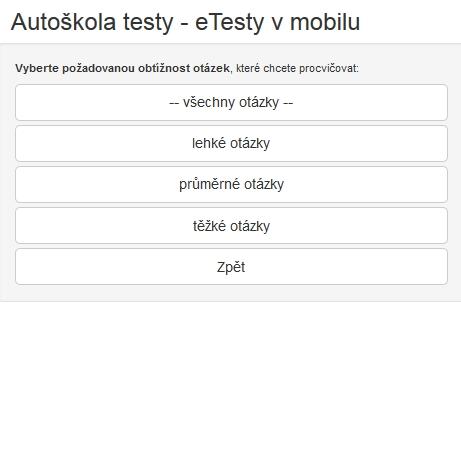This screenshot has height=475, width=461.
Task: Tap the last button labeled Zpět
Action: pyautogui.click(x=231, y=266)
